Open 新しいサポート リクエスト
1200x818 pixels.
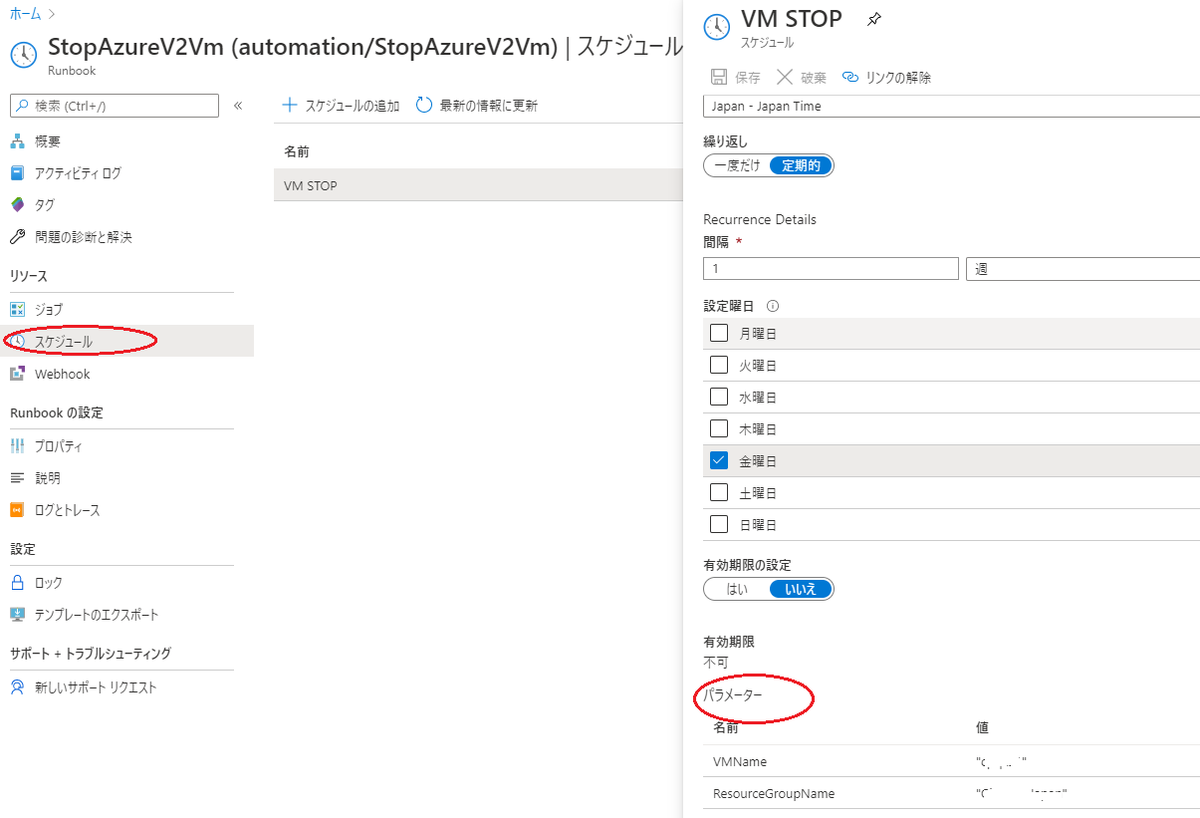tap(95, 687)
